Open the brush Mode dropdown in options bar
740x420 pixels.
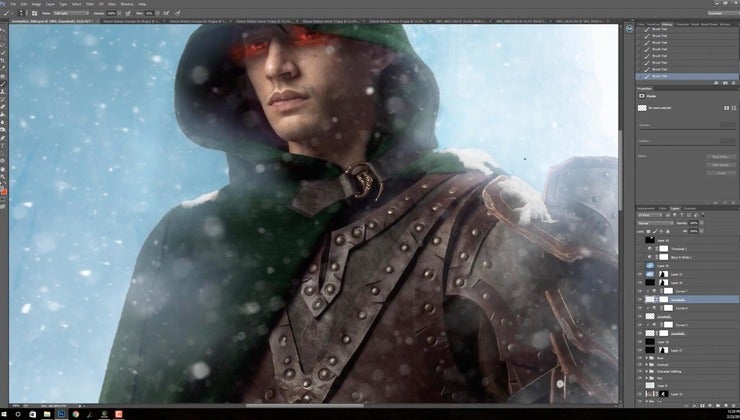71,13
